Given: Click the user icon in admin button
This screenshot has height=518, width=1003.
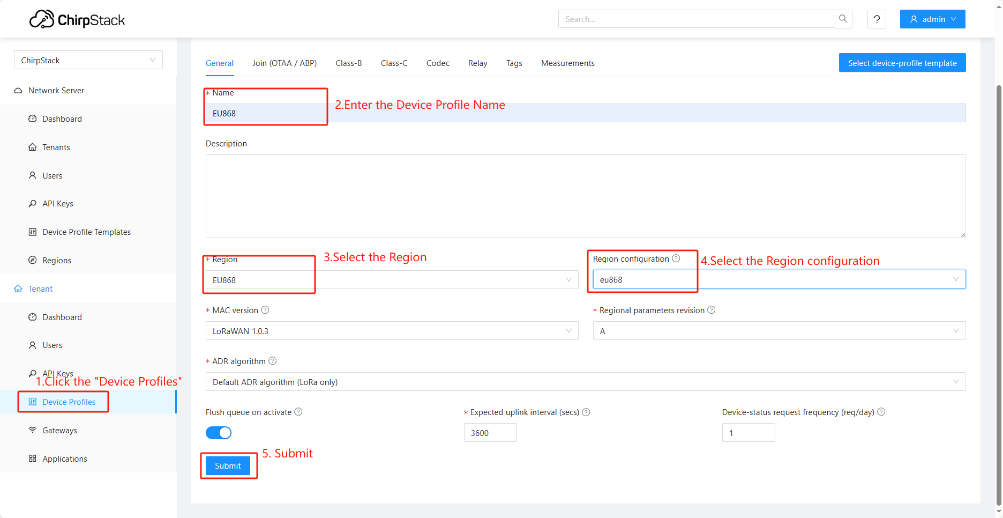Looking at the screenshot, I should [913, 19].
